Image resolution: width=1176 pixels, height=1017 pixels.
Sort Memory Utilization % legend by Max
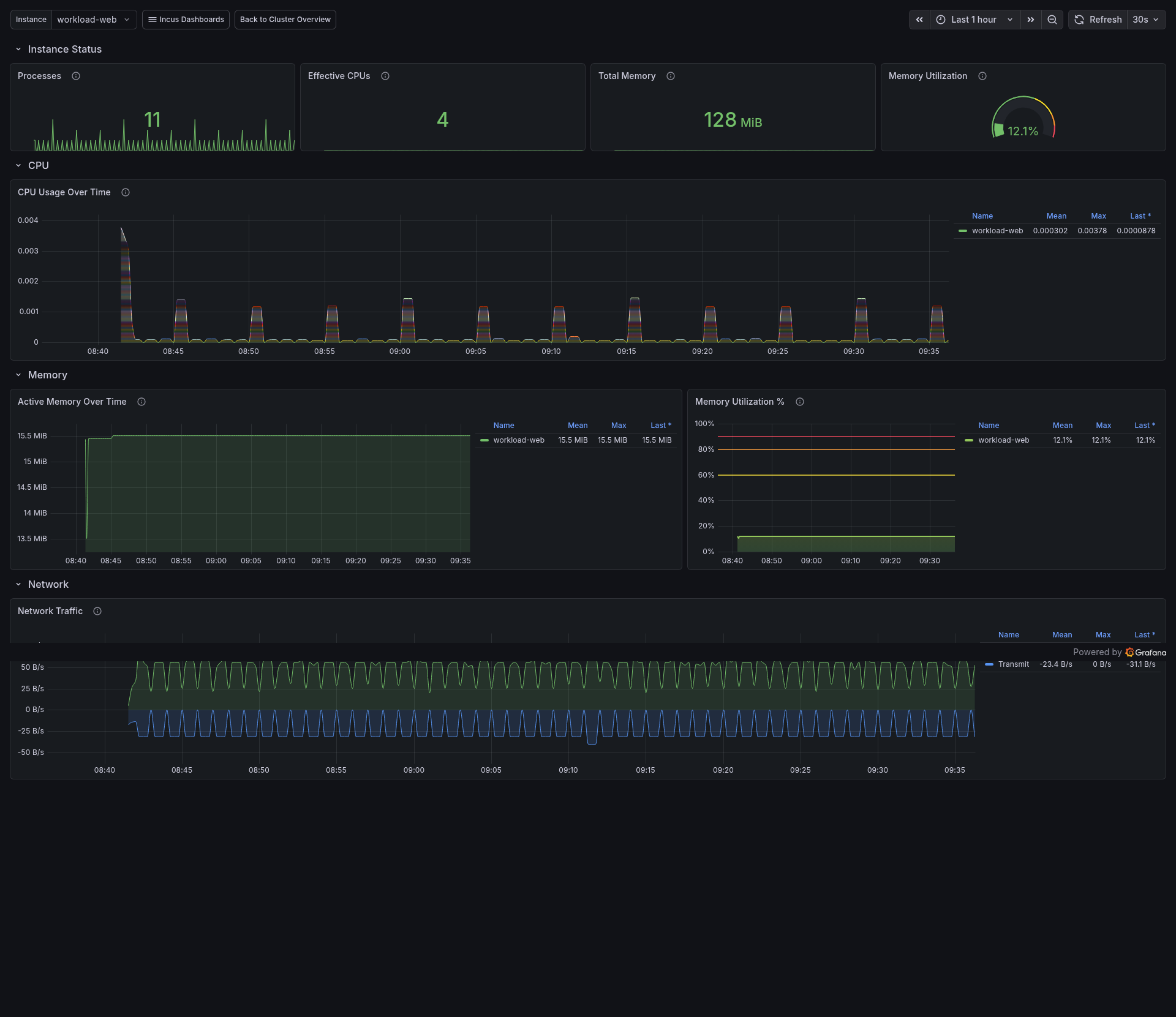click(x=1103, y=426)
